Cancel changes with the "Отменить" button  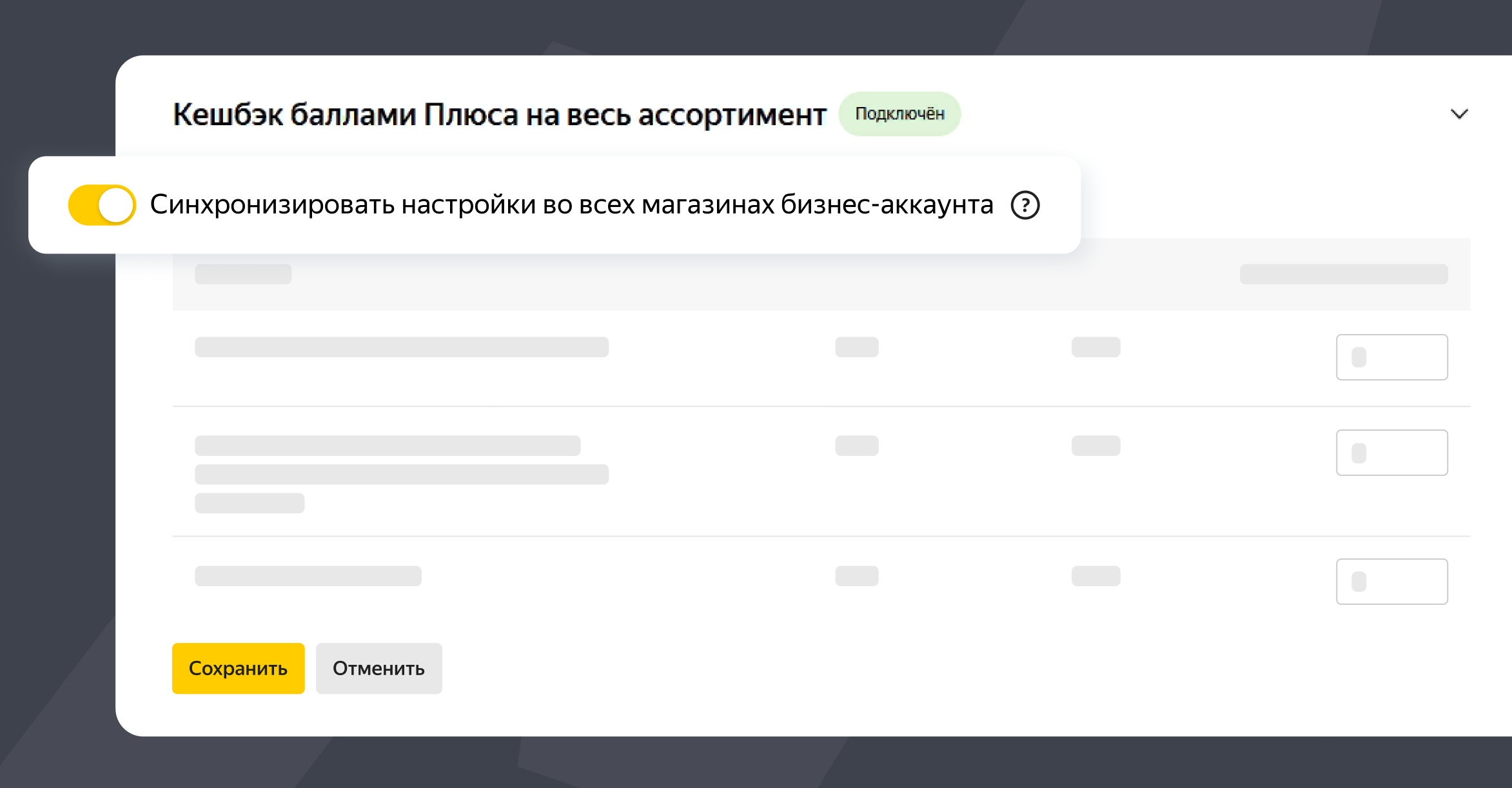(x=378, y=668)
